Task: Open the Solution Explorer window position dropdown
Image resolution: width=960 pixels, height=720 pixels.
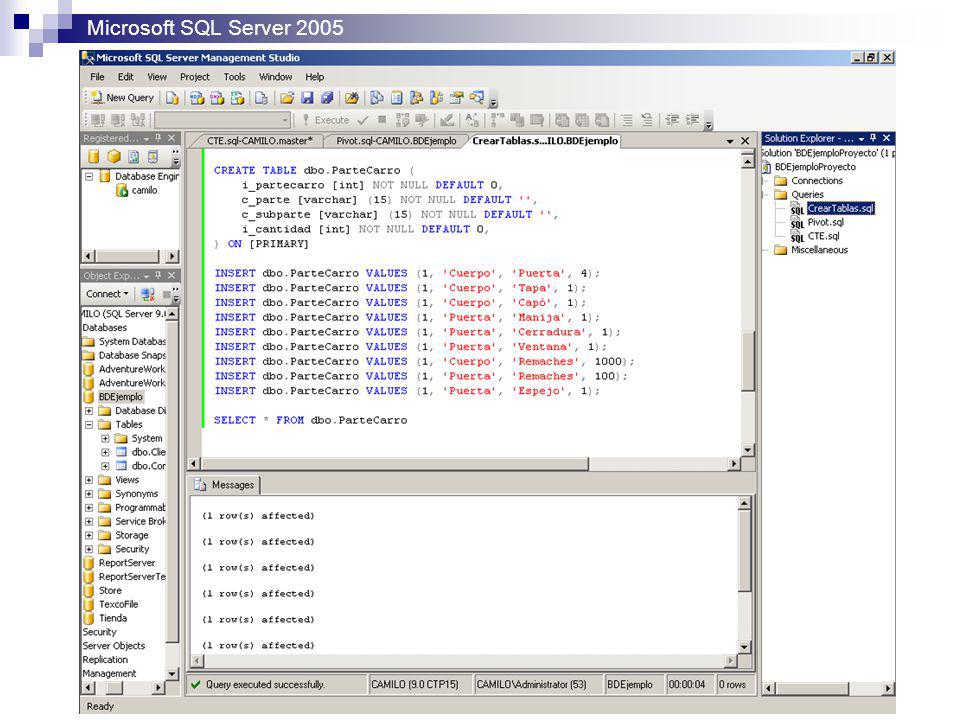Action: click(x=861, y=139)
